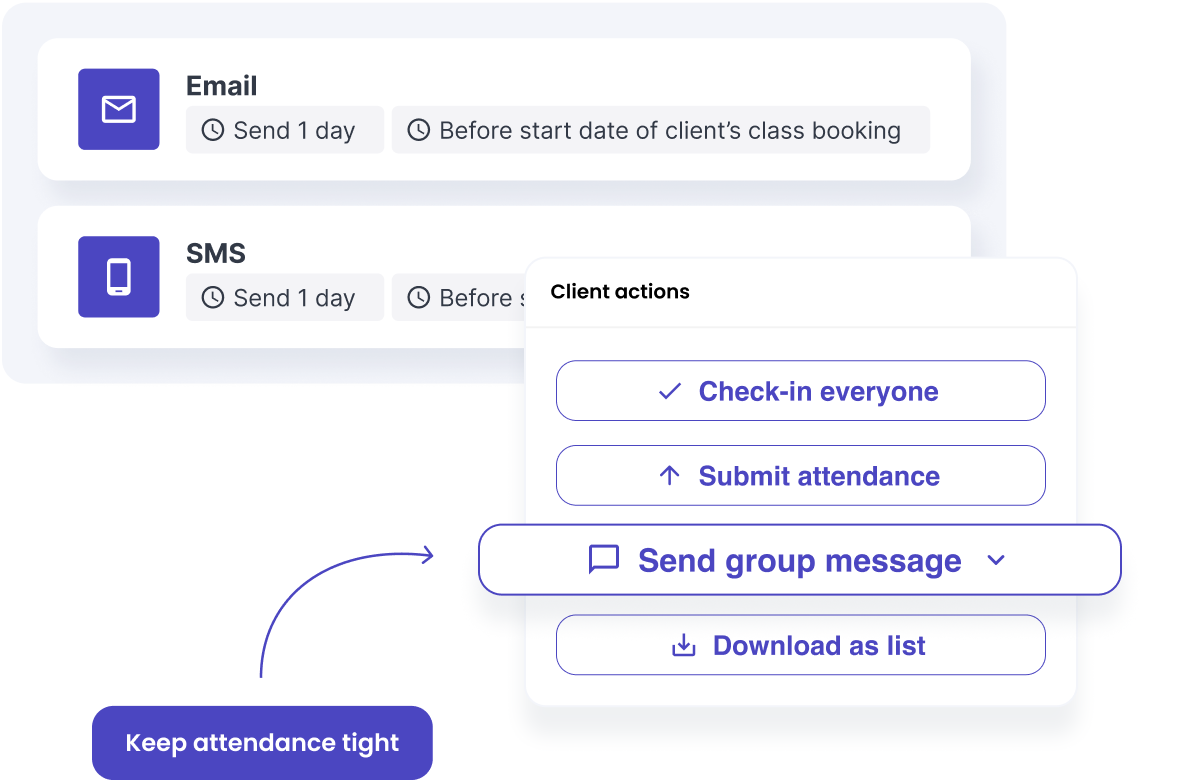Screen dimensions: 1180x784
Task: Click the upload arrow icon beside Submit attendance
Action: (669, 476)
